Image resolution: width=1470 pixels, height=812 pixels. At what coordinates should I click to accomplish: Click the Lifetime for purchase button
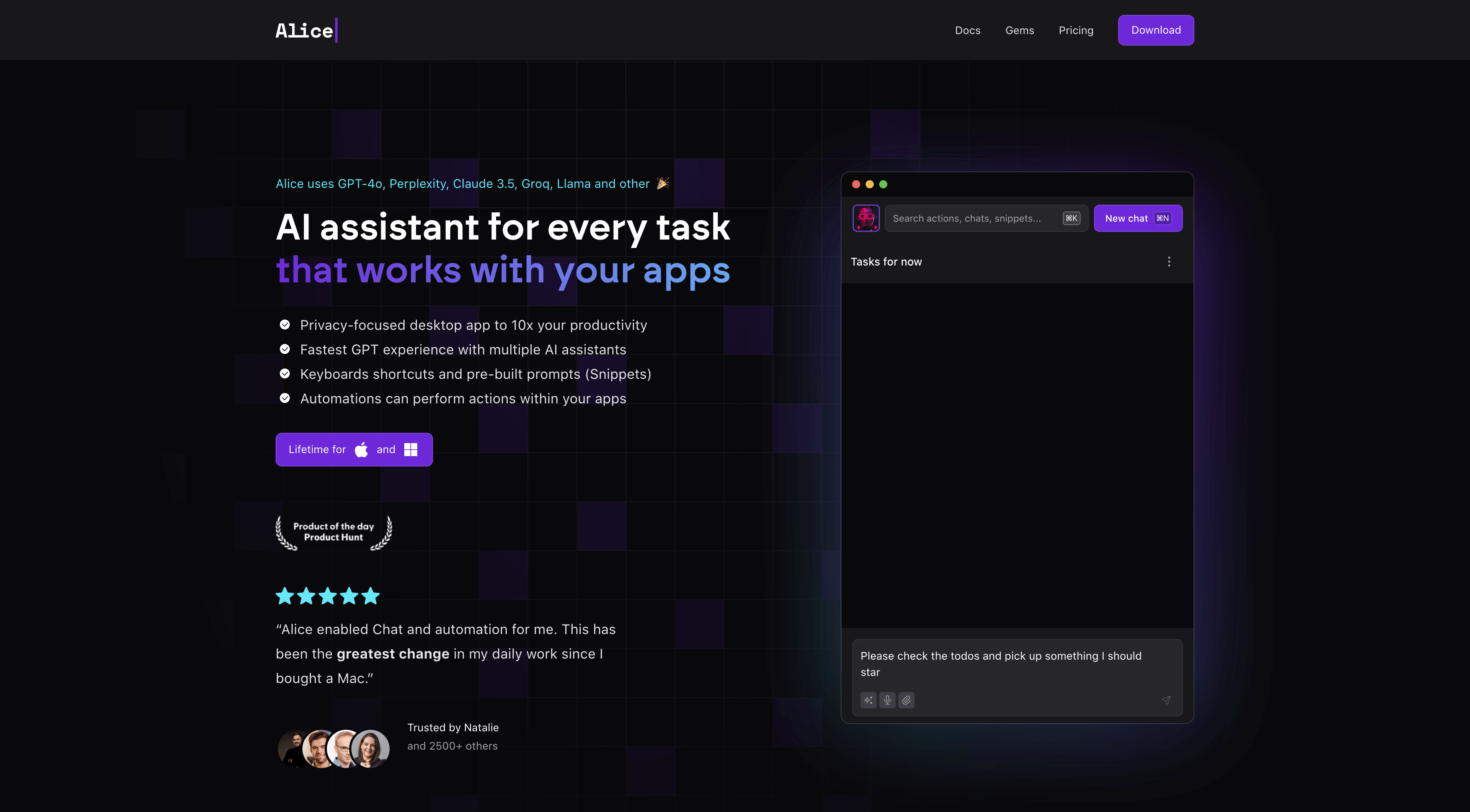point(354,449)
